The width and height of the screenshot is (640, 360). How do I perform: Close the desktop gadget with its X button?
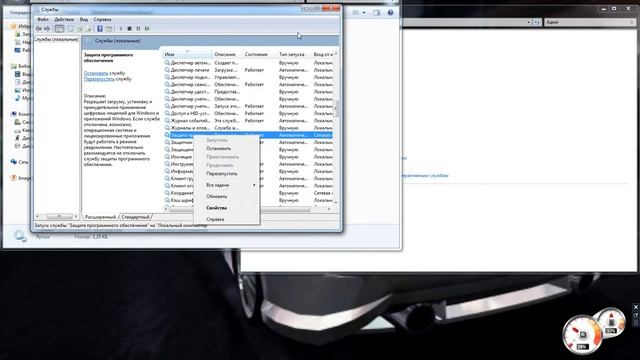636,307
